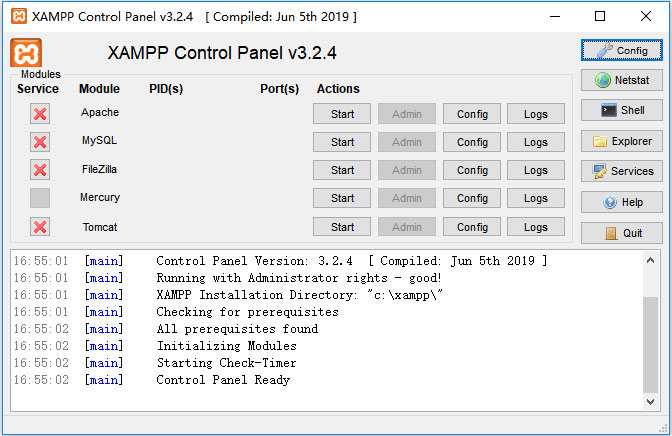The height and width of the screenshot is (436, 672).
Task: Click the Tomcat module name
Action: tap(100, 227)
